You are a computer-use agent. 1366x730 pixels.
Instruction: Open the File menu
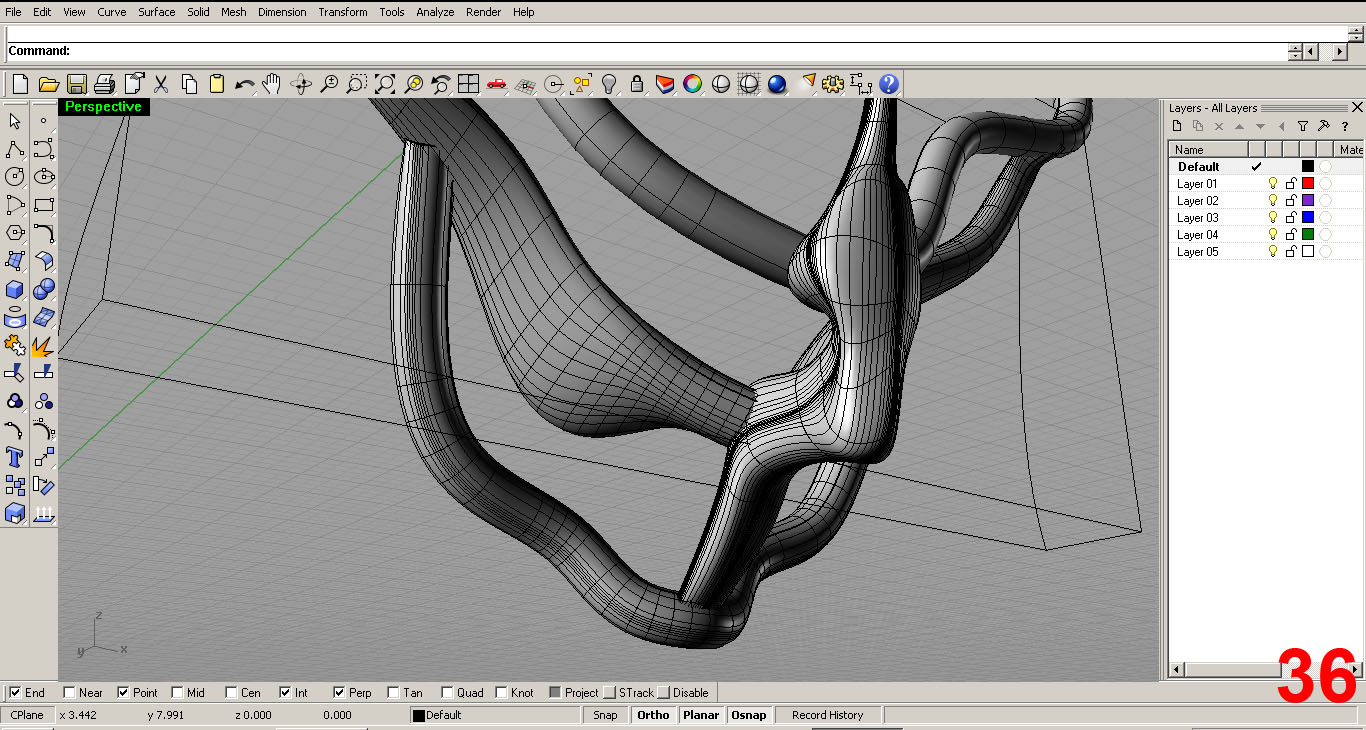point(13,12)
